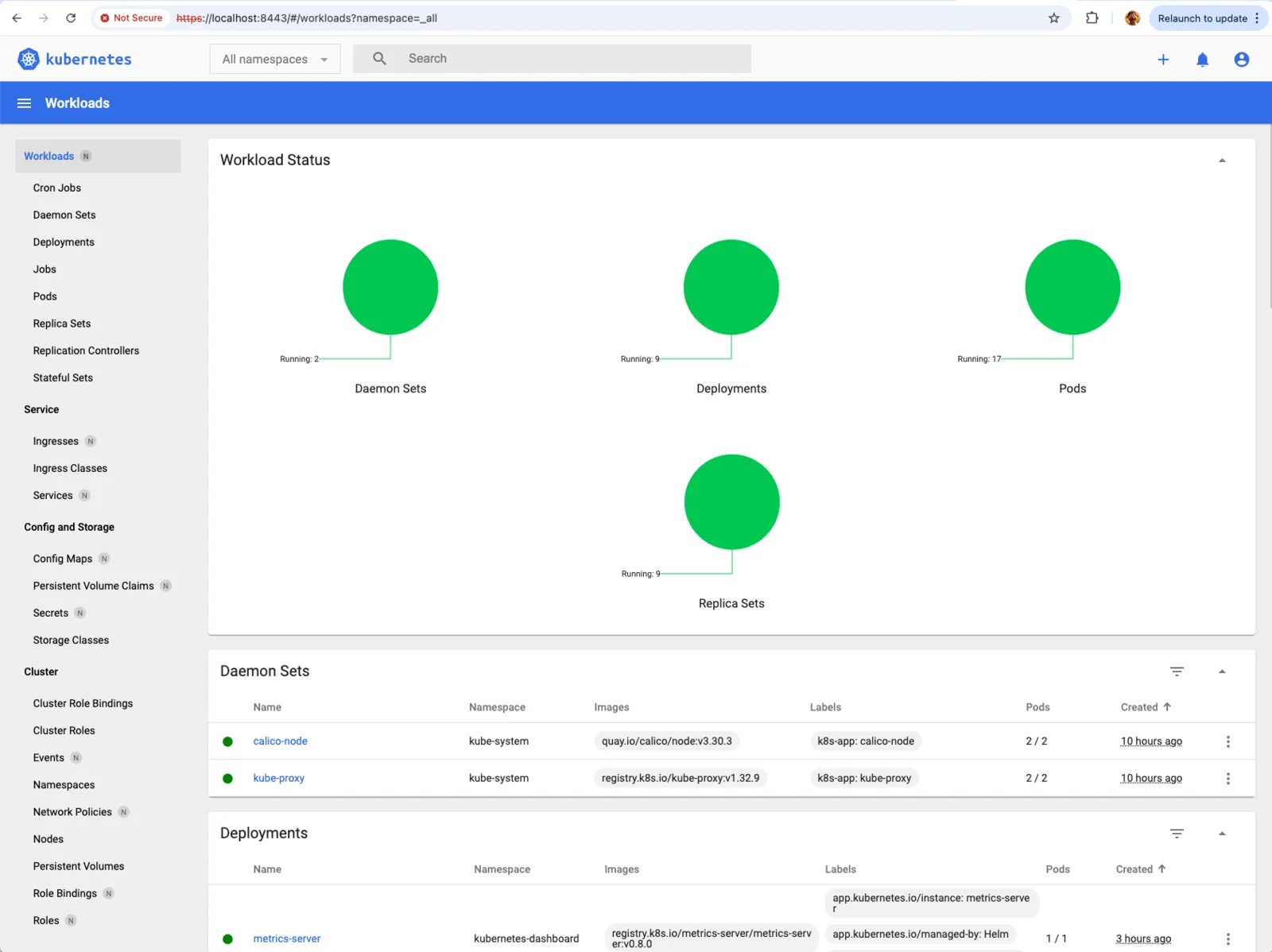Image resolution: width=1272 pixels, height=952 pixels.
Task: Open the filter icon in Daemon Sets
Action: tap(1177, 671)
